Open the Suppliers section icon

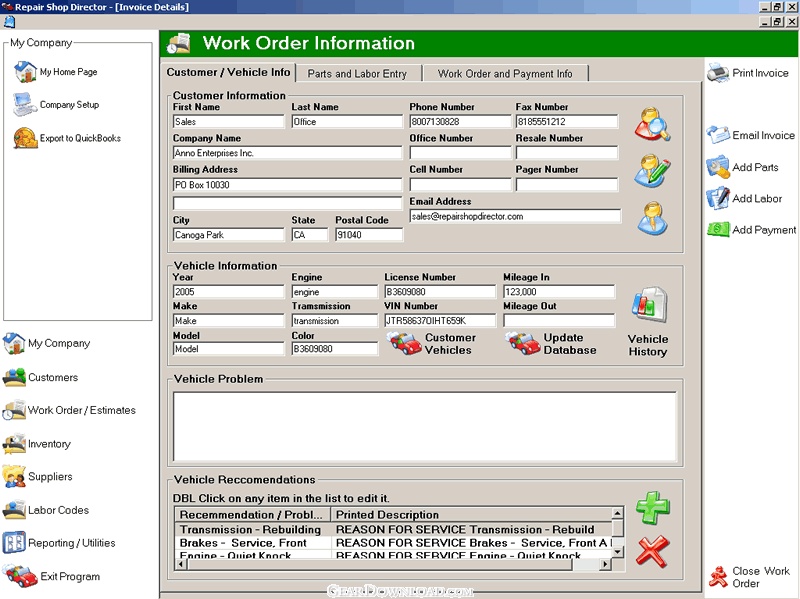pyautogui.click(x=14, y=477)
